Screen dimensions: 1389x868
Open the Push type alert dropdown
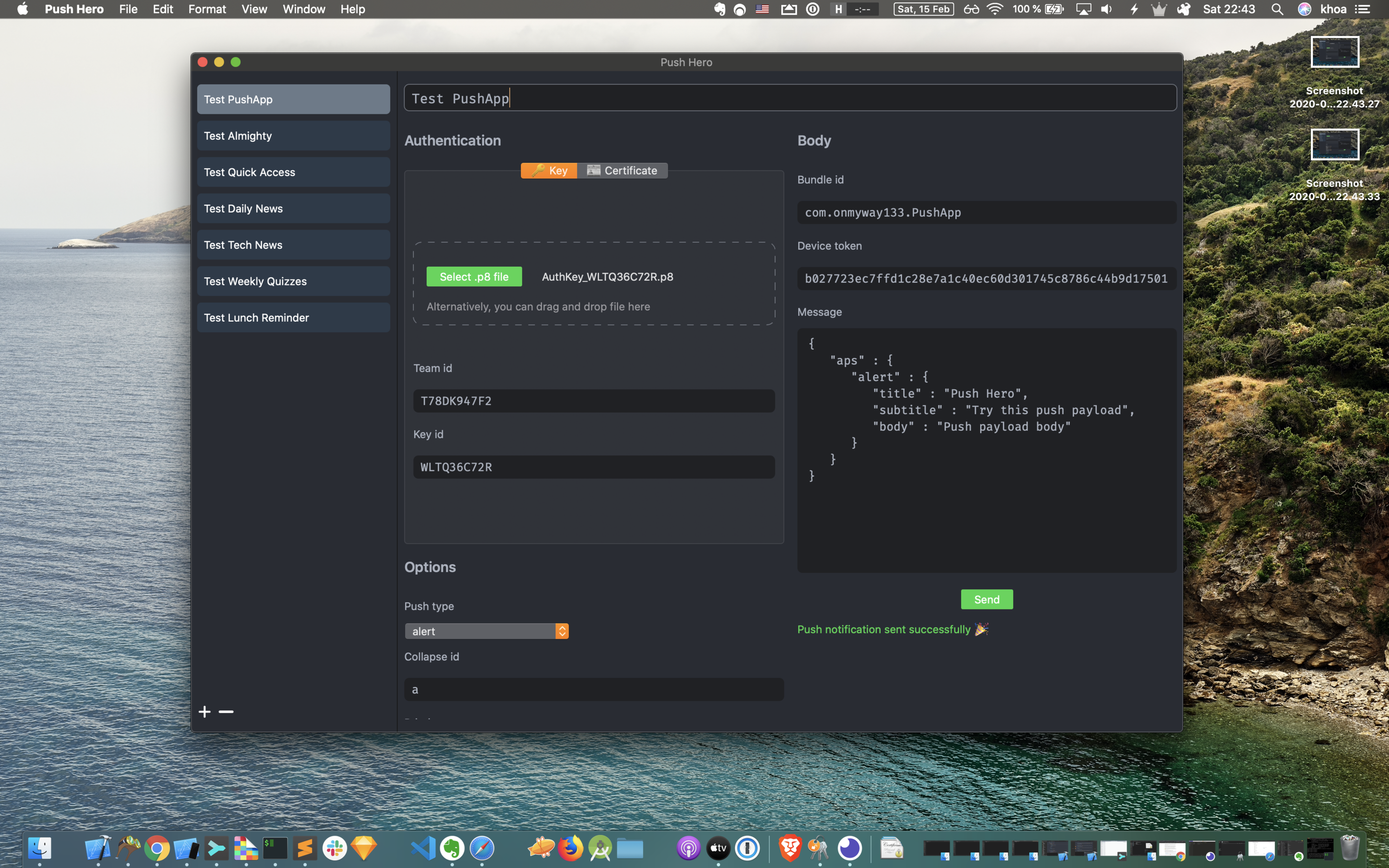pyautogui.click(x=486, y=631)
